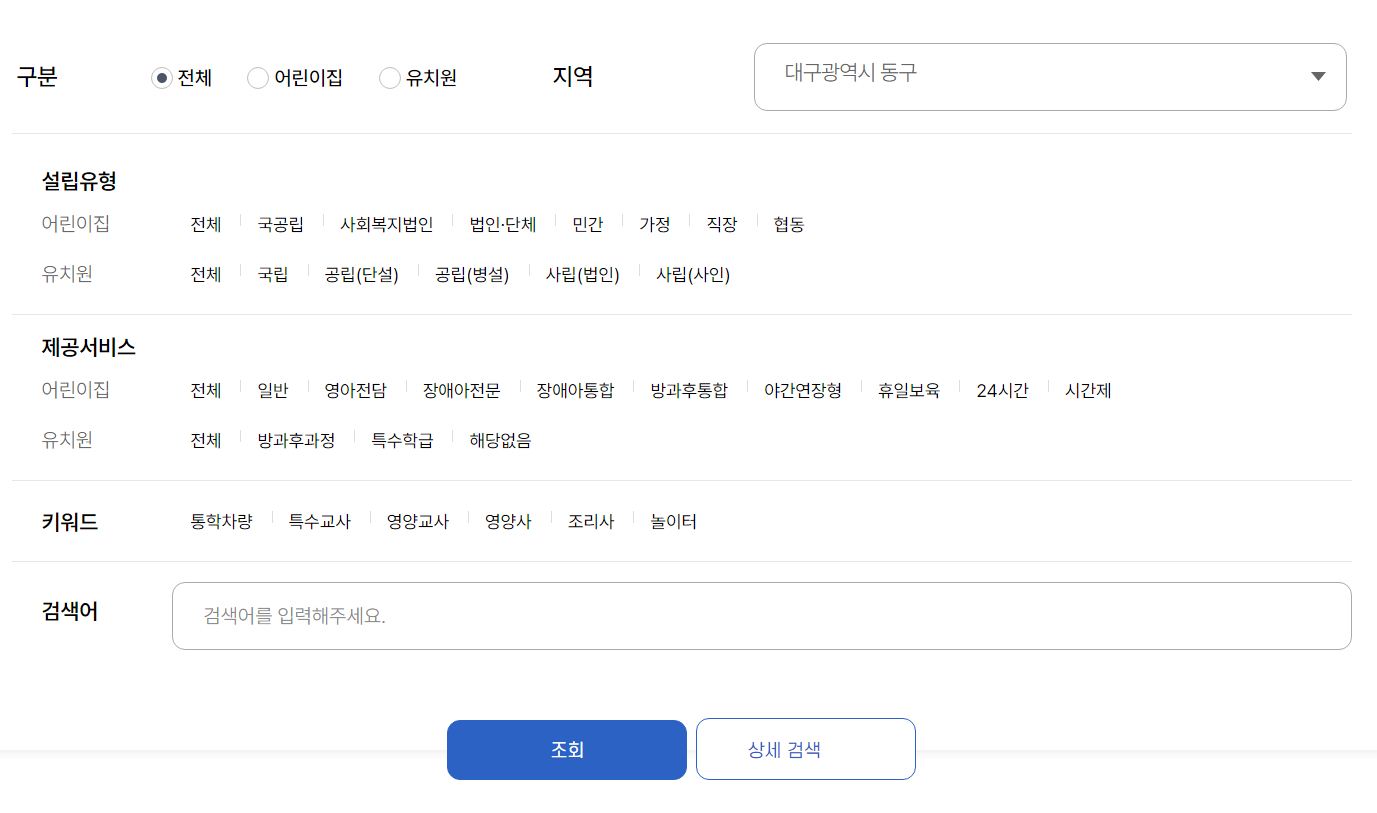Choose 시간제 service option
This screenshot has height=813, width=1377.
[1088, 390]
